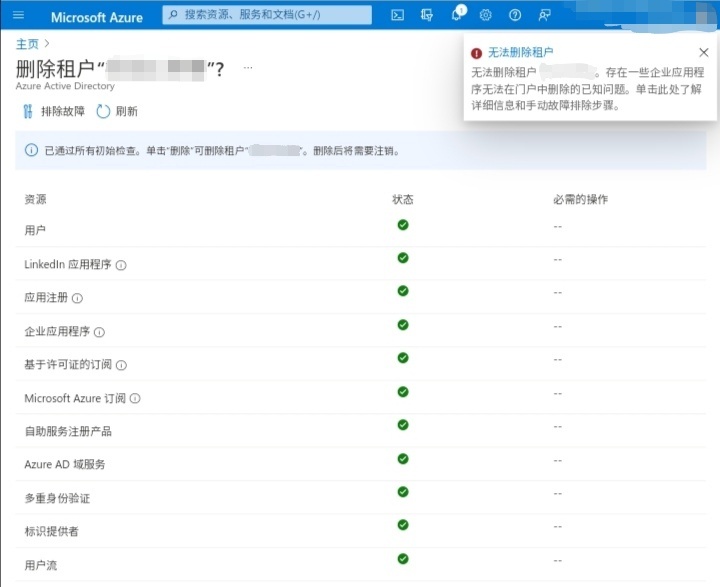Select the Microsoft Azure 订阅 row label
720x587 pixels.
coord(75,398)
